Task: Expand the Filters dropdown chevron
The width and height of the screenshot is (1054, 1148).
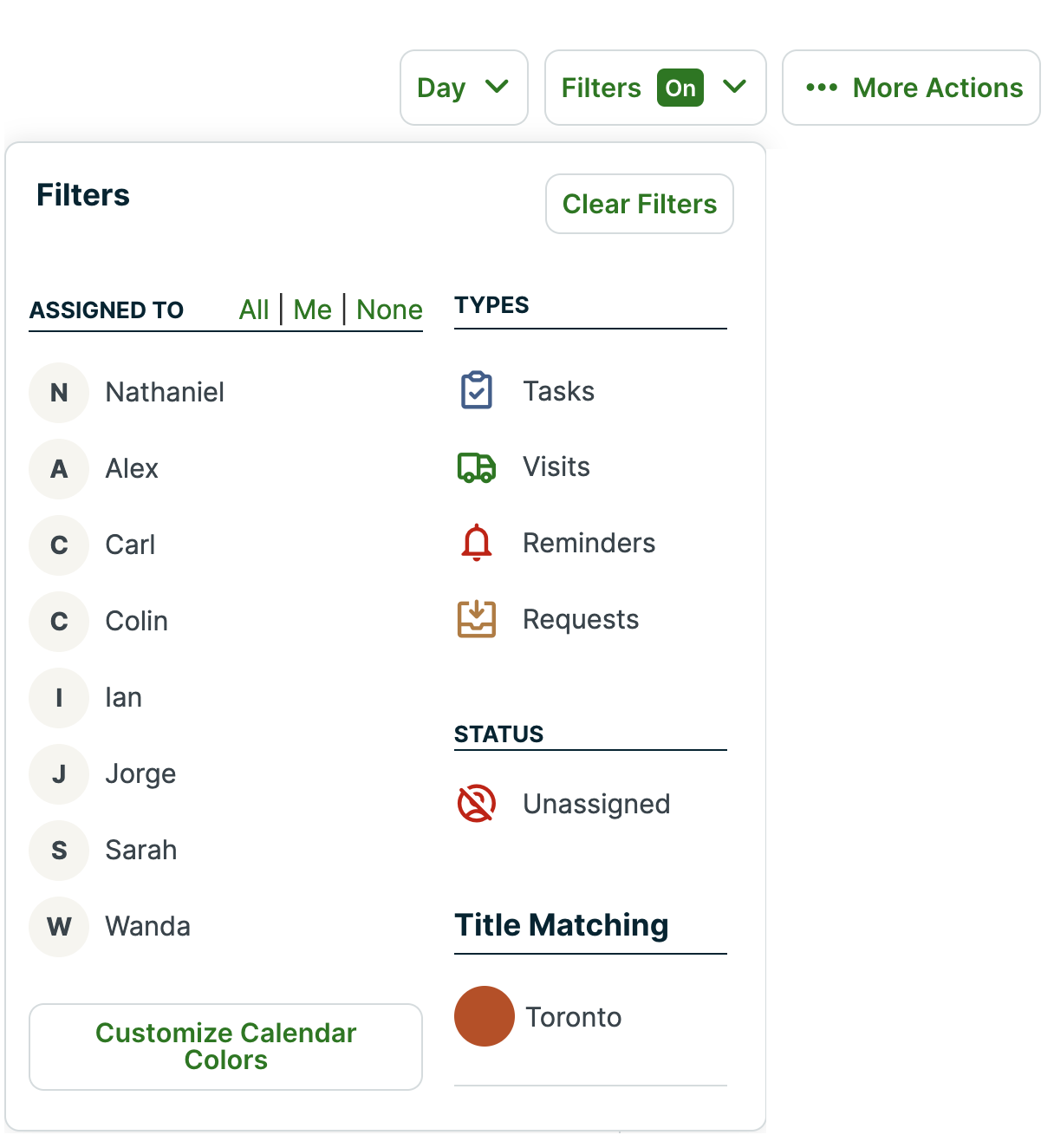Action: [x=736, y=88]
